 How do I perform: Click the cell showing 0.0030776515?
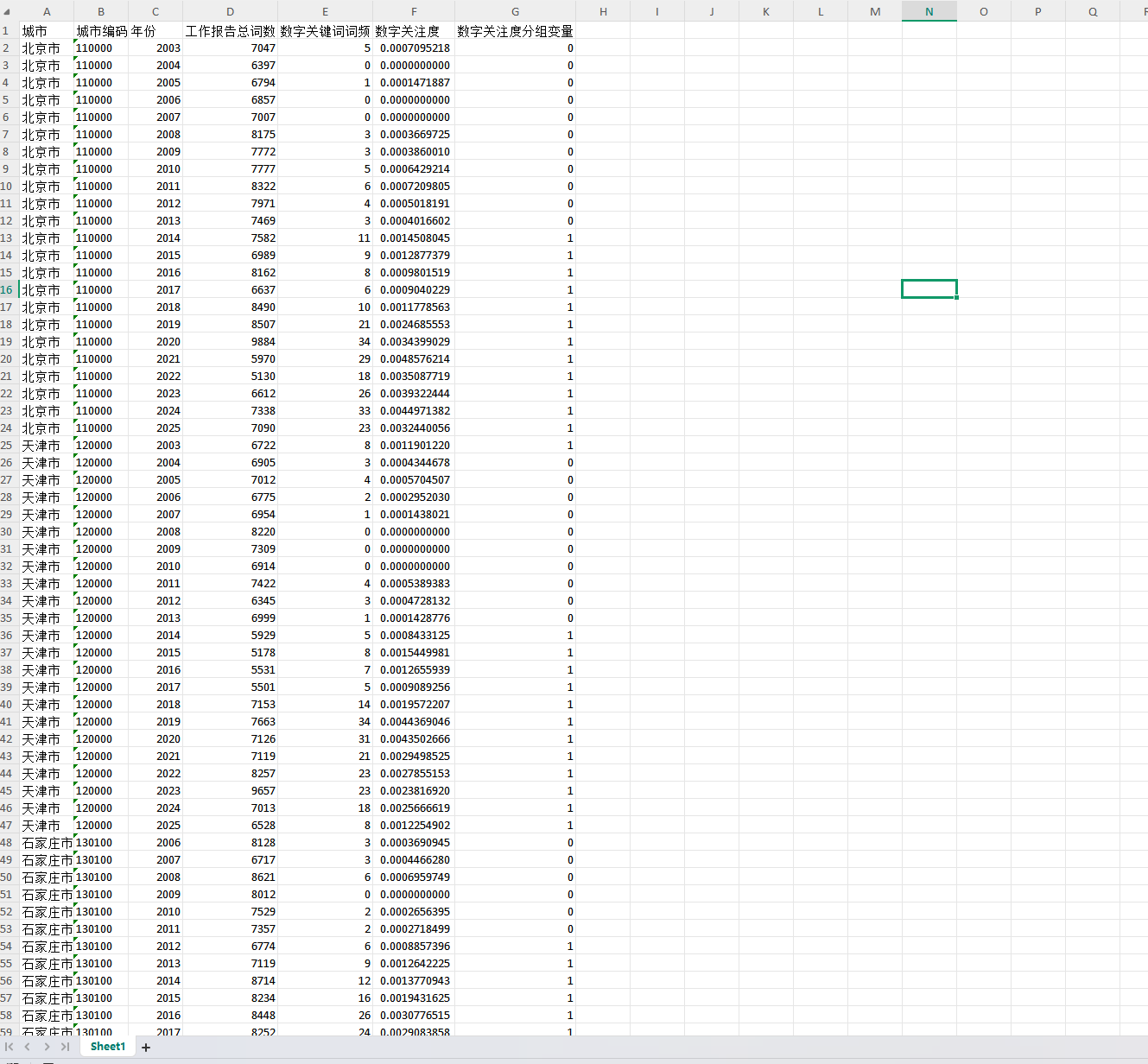415,1016
